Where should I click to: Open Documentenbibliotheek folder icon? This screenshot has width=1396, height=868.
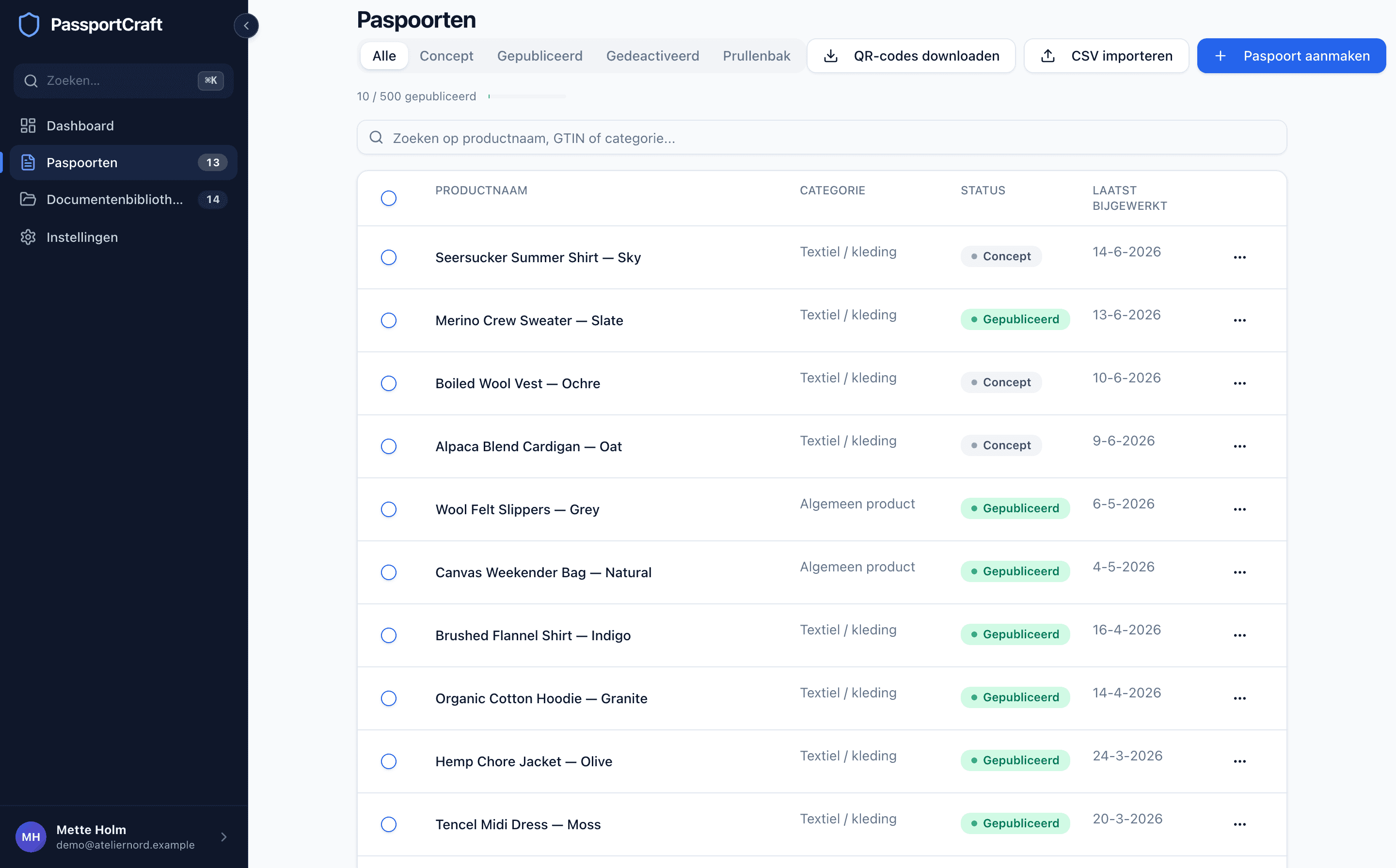click(x=28, y=199)
